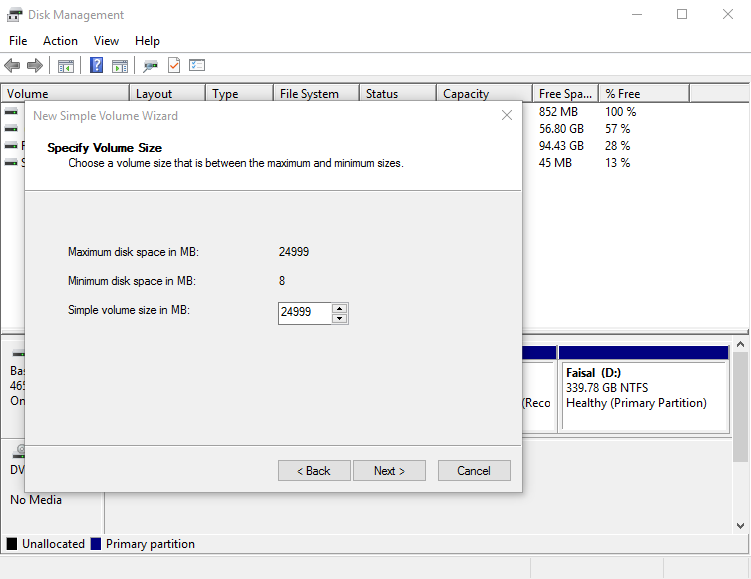
Task: Click the Properties checkmark page toolbar icon
Action: [174, 66]
